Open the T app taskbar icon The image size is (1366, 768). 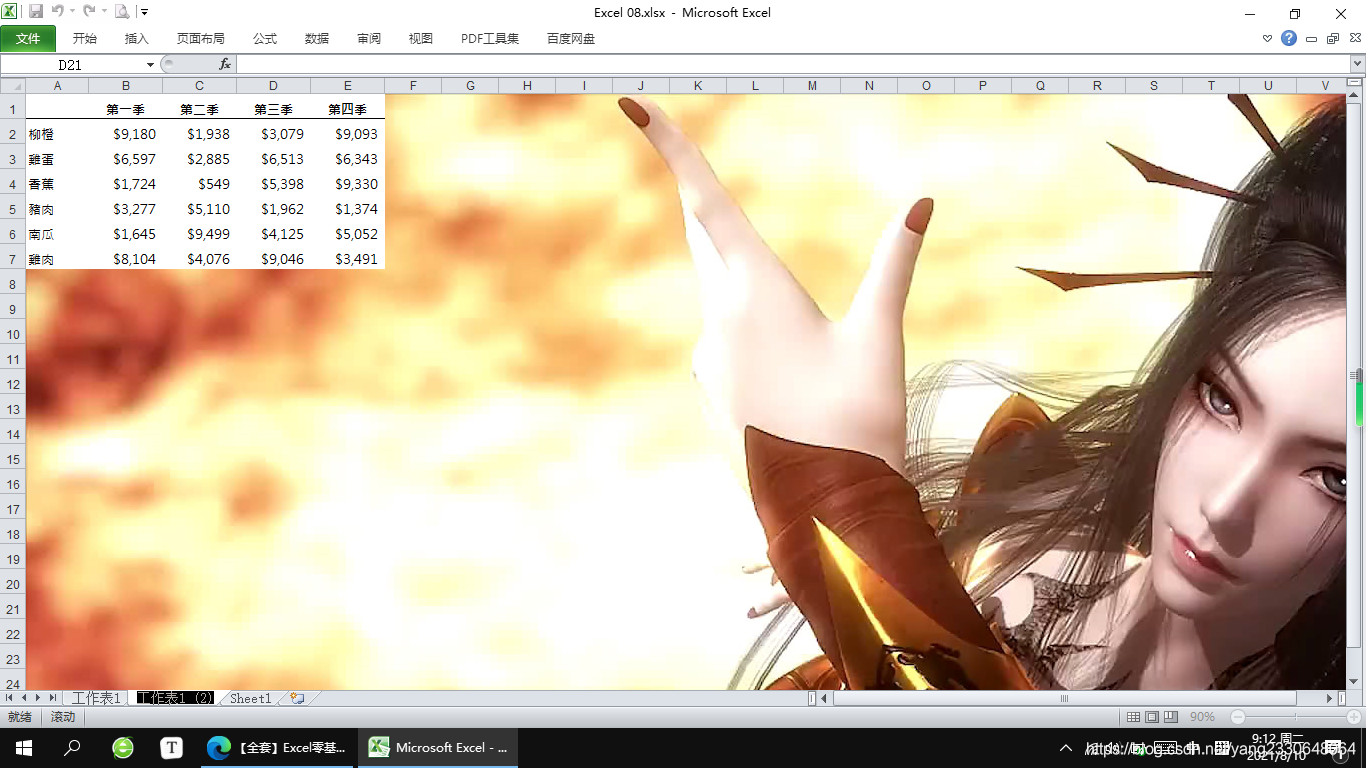(172, 747)
